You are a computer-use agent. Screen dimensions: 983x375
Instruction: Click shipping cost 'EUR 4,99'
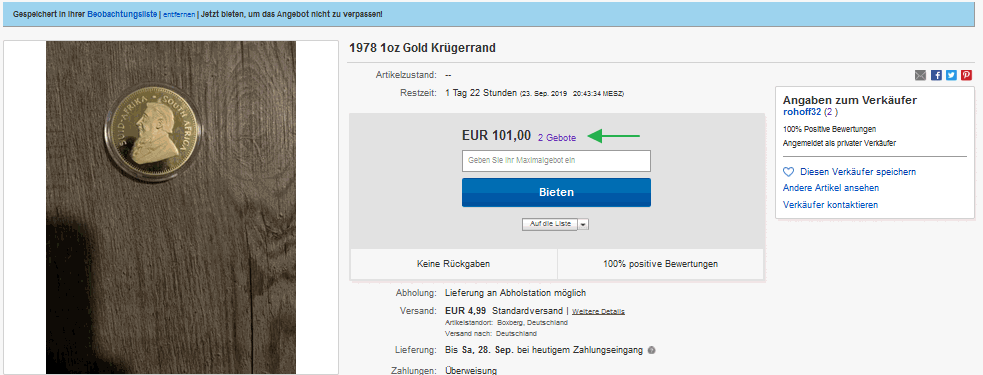pyautogui.click(x=466, y=310)
